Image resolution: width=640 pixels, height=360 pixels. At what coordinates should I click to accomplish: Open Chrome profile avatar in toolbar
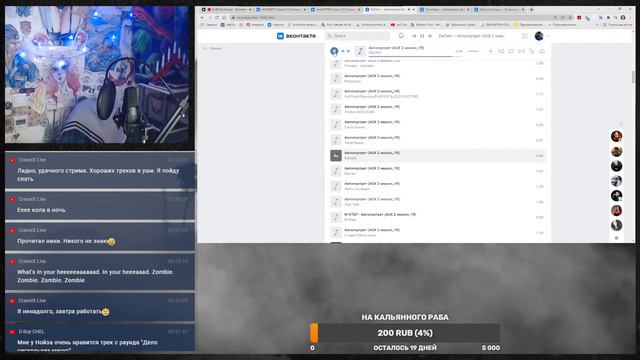(623, 18)
